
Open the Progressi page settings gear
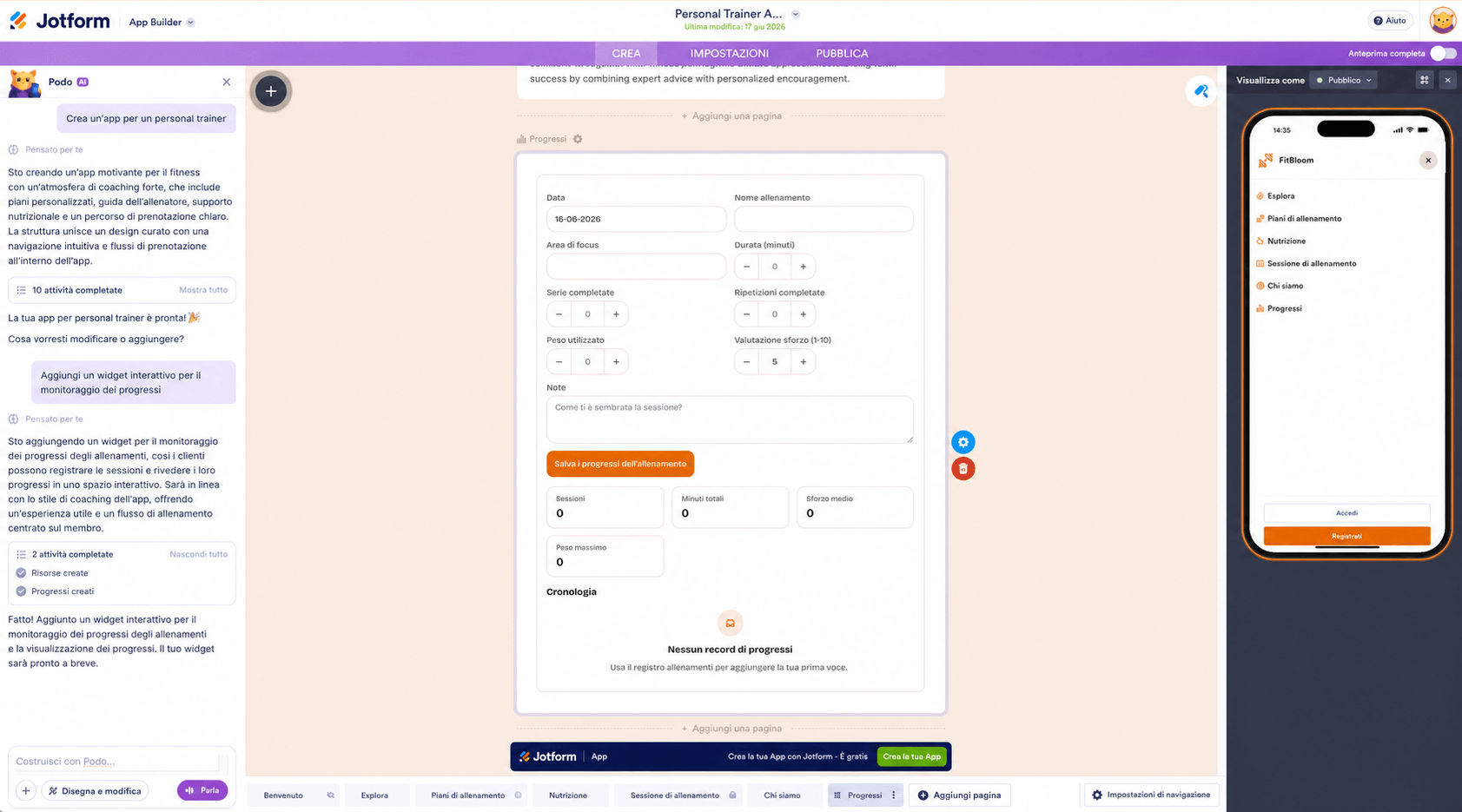click(578, 139)
